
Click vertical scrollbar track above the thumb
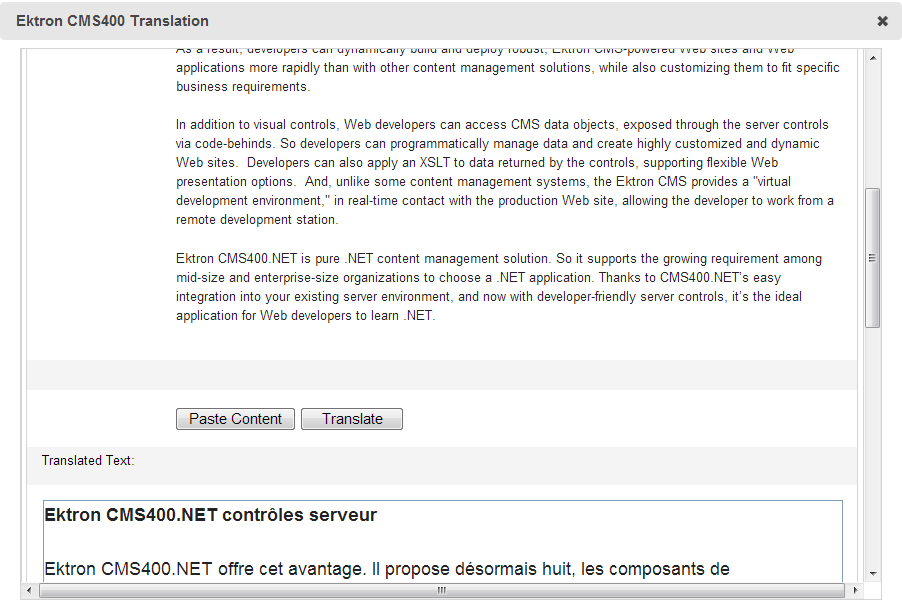click(x=873, y=120)
